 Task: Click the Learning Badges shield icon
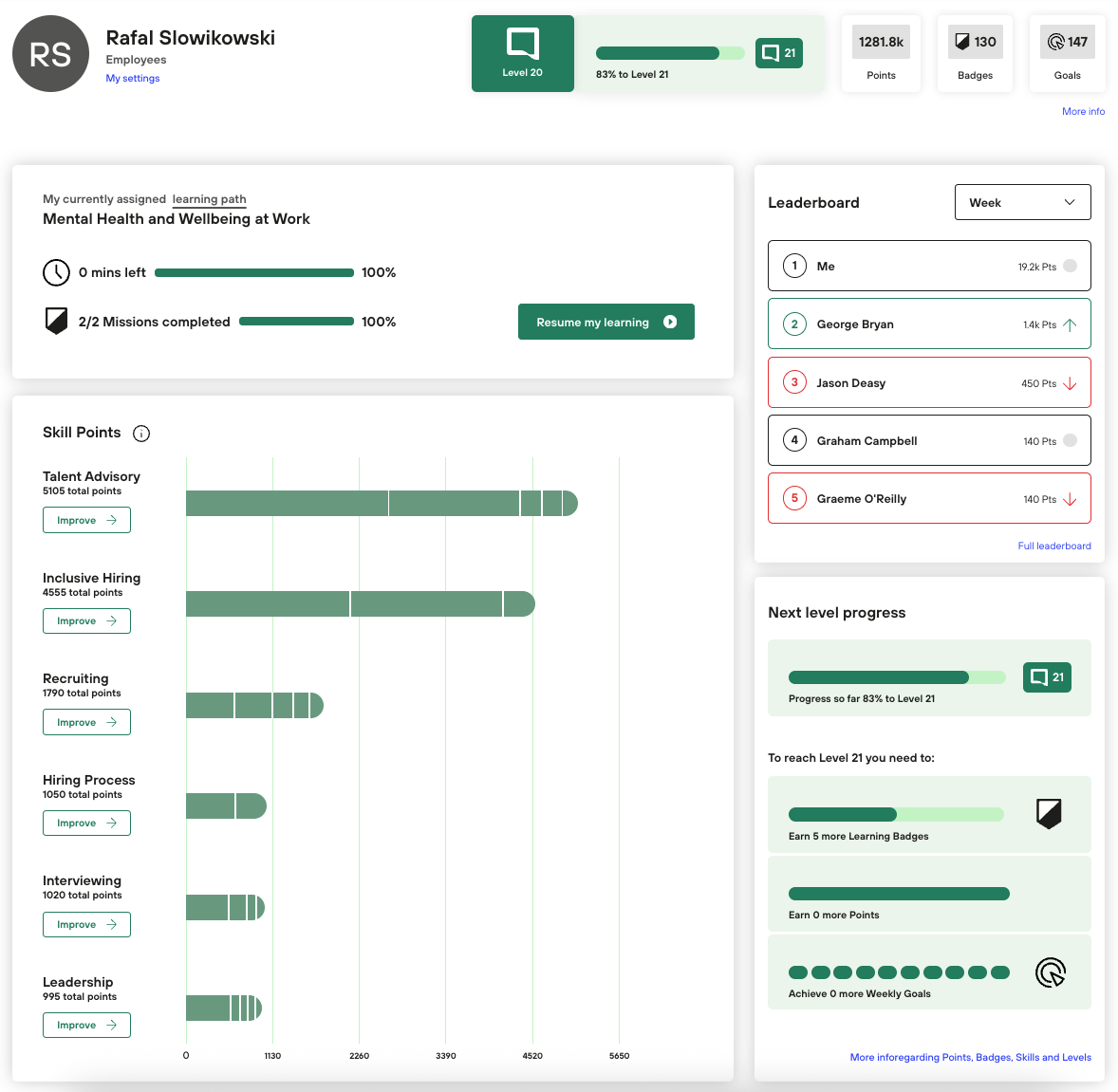point(1049,813)
